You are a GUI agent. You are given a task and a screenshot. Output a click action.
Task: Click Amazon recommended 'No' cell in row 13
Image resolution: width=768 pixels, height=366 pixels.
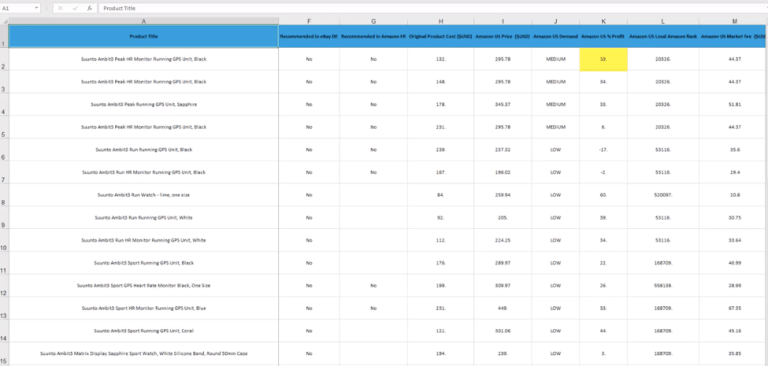point(373,308)
